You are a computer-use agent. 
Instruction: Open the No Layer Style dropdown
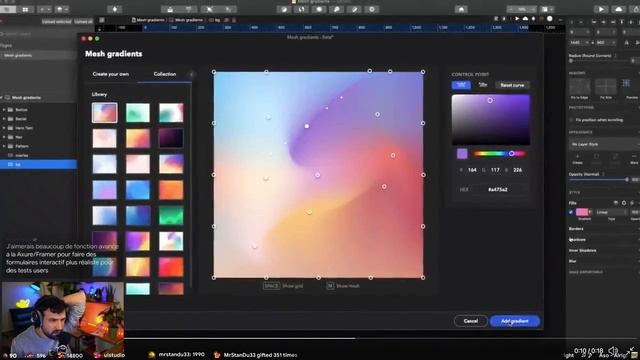[x=604, y=144]
